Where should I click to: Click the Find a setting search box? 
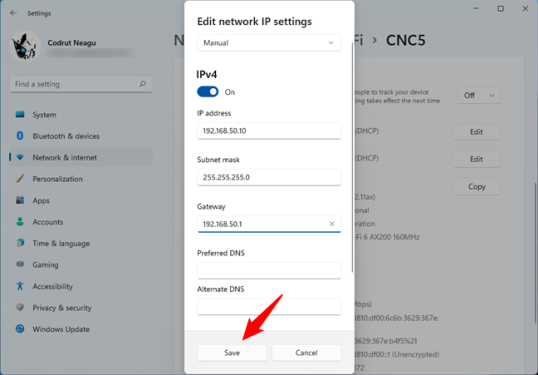tap(81, 84)
